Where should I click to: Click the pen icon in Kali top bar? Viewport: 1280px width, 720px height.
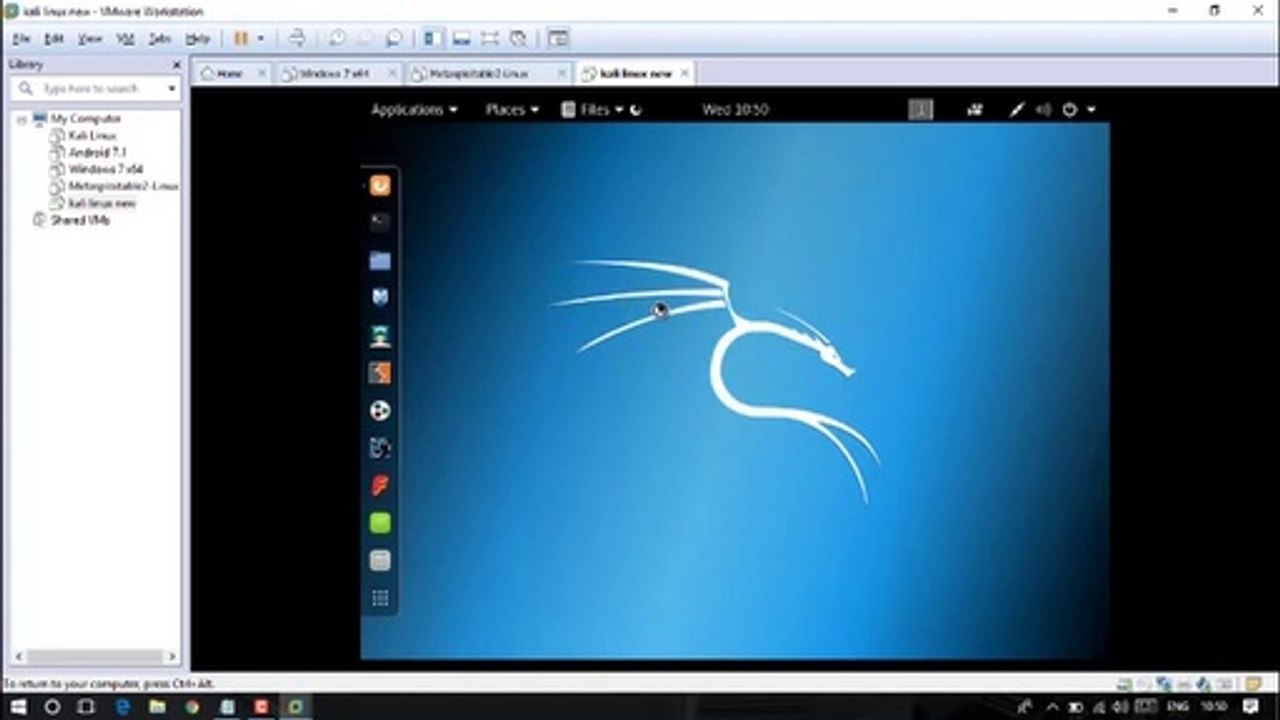[x=1017, y=110]
